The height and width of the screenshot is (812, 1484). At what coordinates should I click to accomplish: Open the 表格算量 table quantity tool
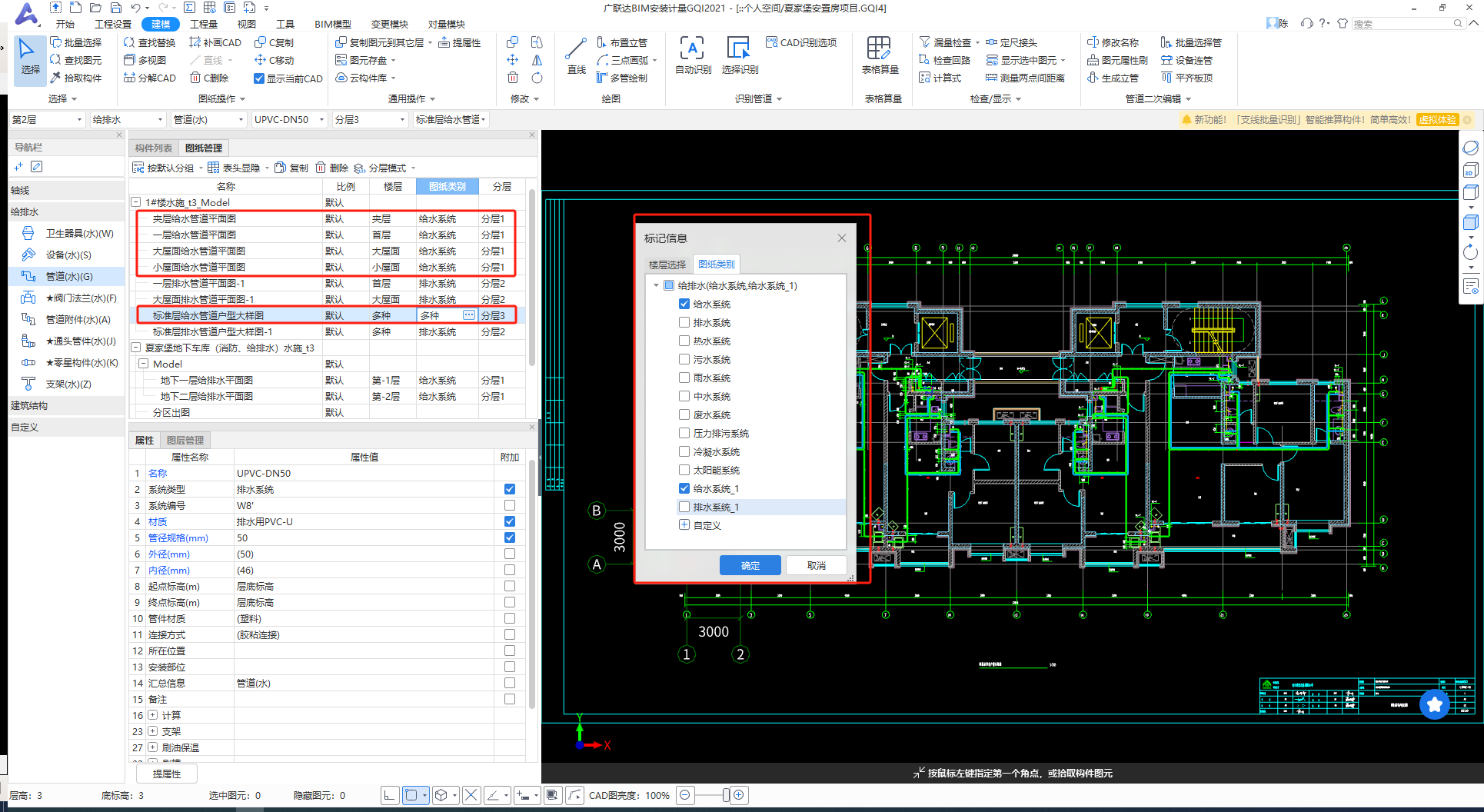[x=880, y=57]
